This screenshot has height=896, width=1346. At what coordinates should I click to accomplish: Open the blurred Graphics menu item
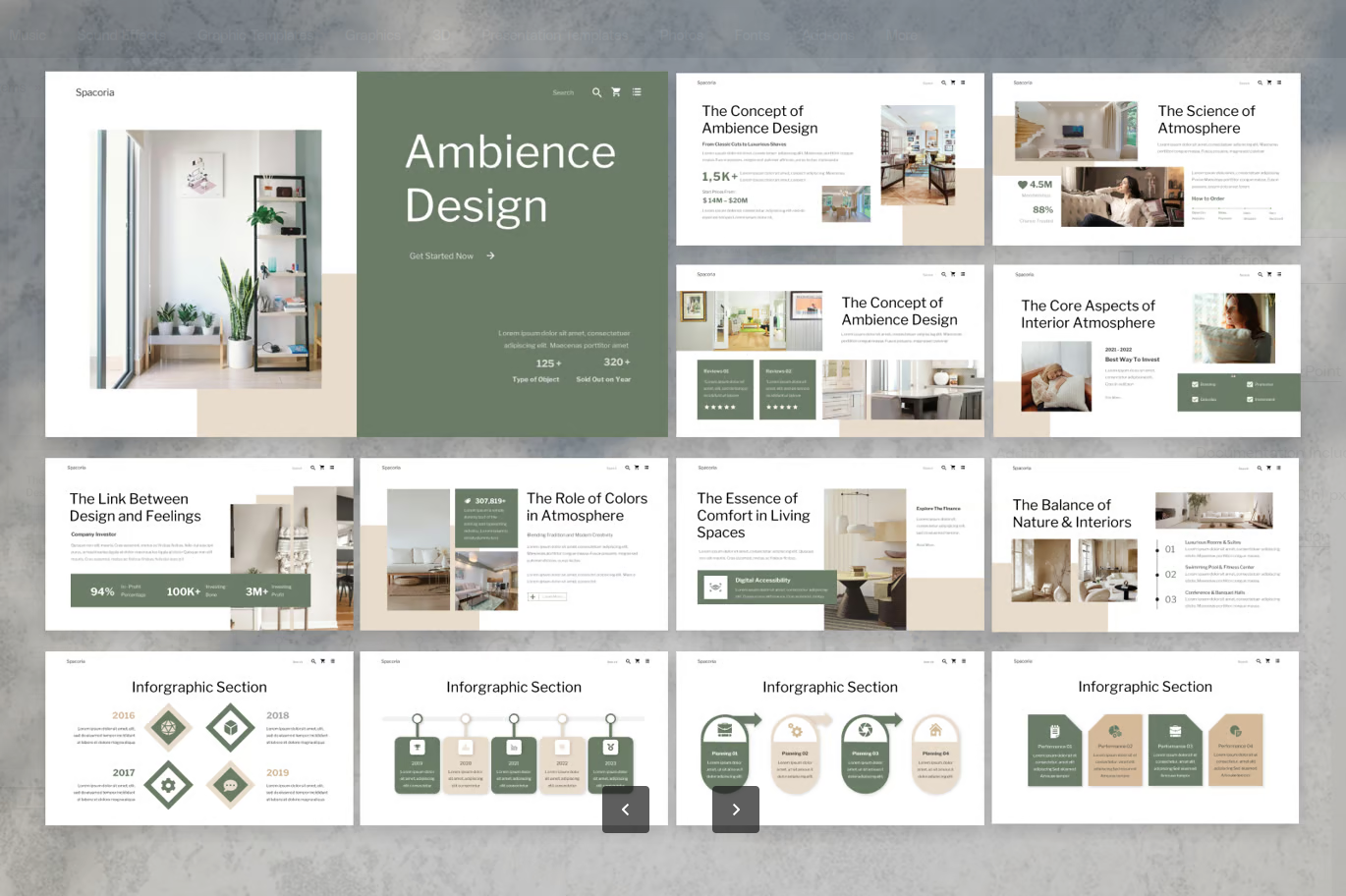point(373,34)
